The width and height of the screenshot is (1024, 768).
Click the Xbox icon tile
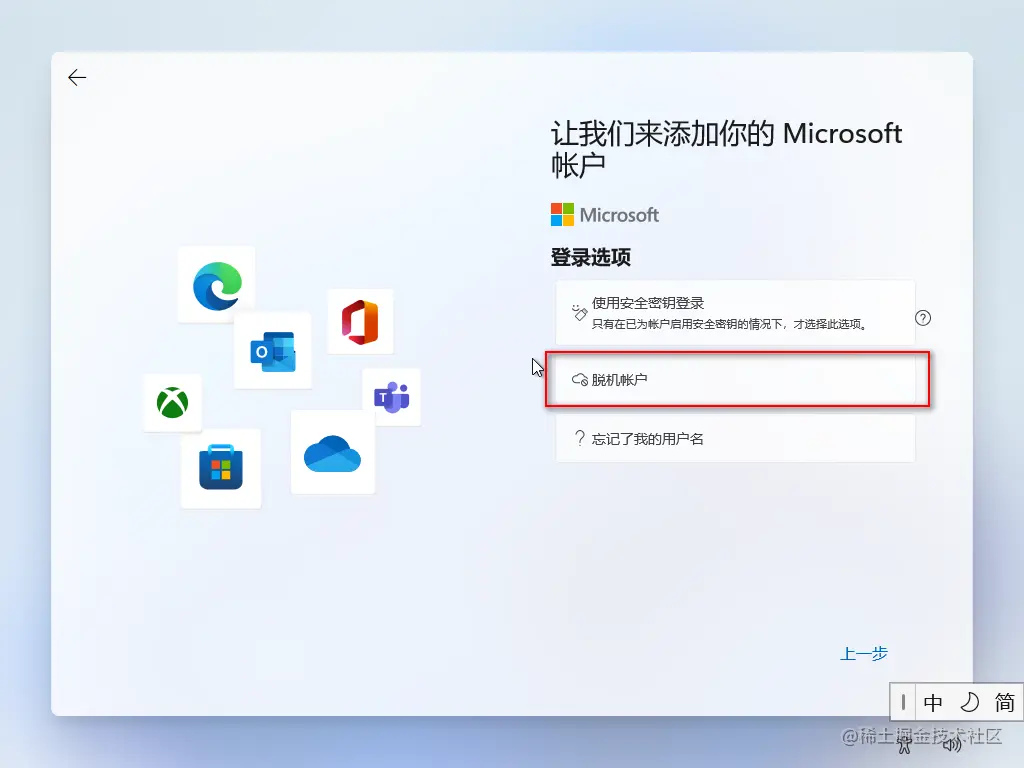pos(172,403)
